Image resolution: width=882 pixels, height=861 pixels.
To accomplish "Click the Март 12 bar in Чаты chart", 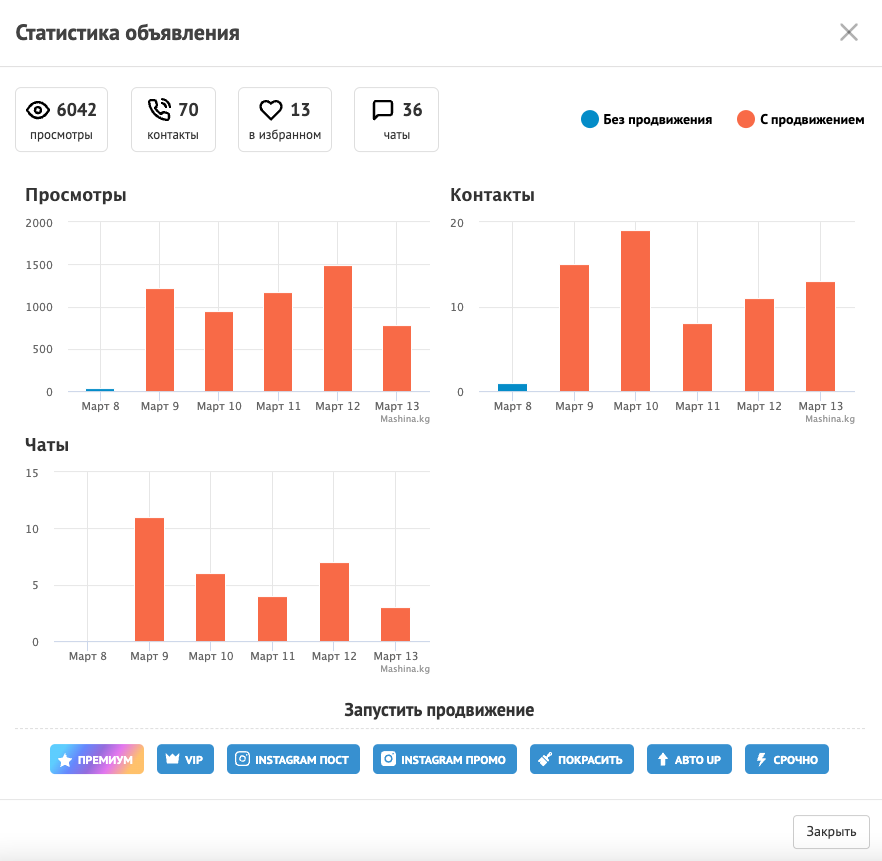I will click(334, 602).
